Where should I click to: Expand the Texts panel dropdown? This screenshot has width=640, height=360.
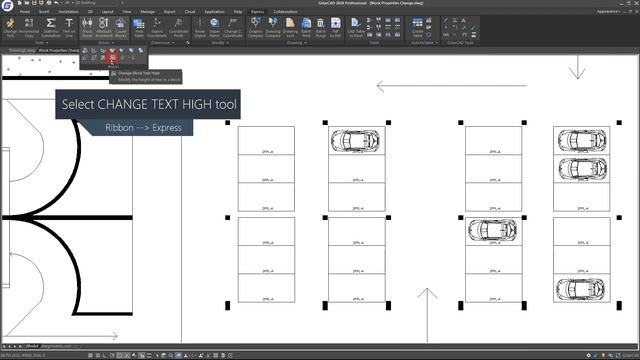point(47,43)
